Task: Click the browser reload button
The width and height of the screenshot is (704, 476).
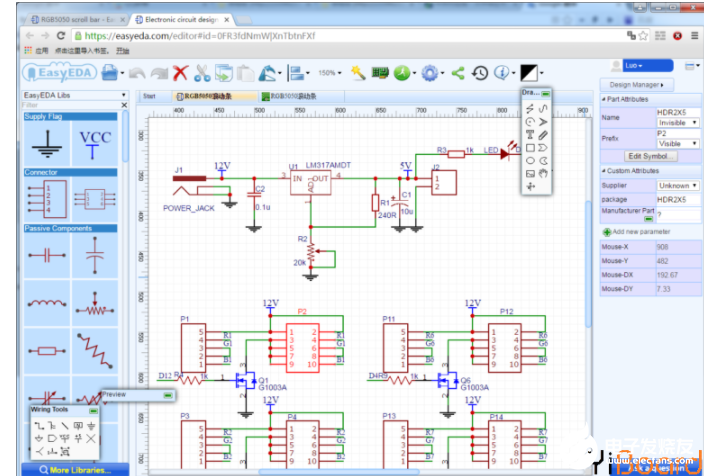Action: click(x=61, y=35)
